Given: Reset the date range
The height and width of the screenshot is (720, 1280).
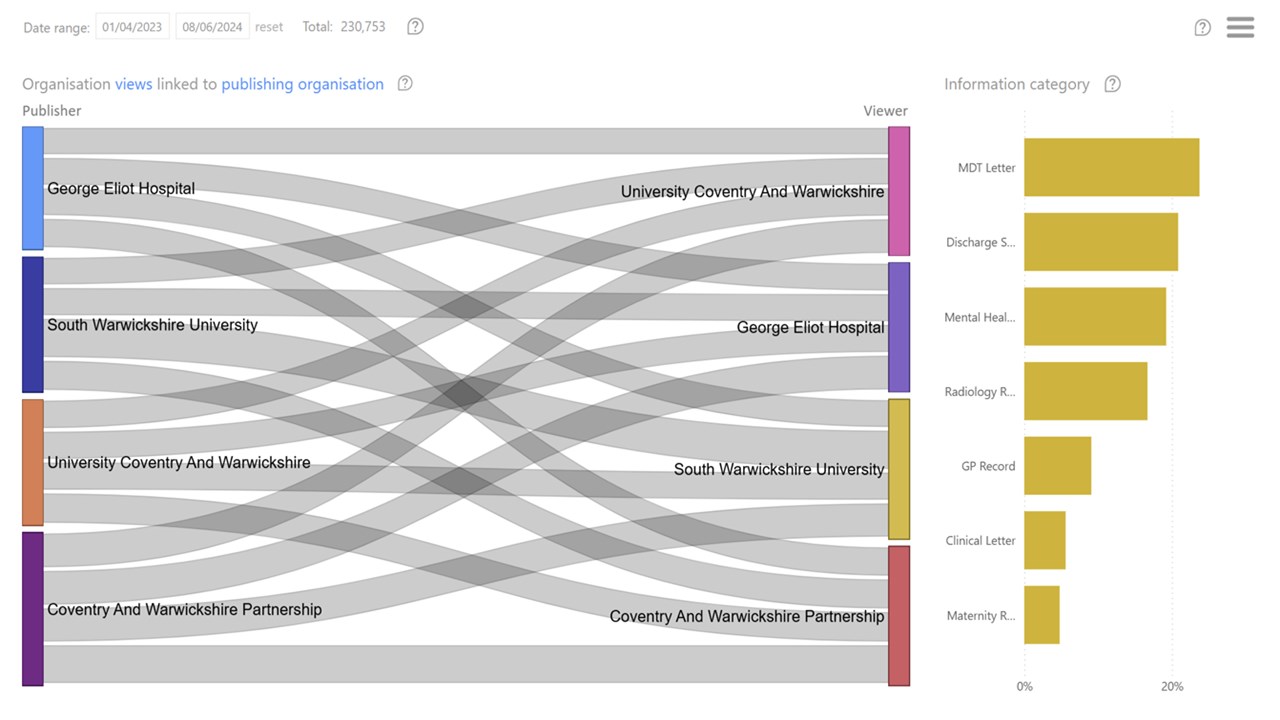Looking at the screenshot, I should [269, 27].
